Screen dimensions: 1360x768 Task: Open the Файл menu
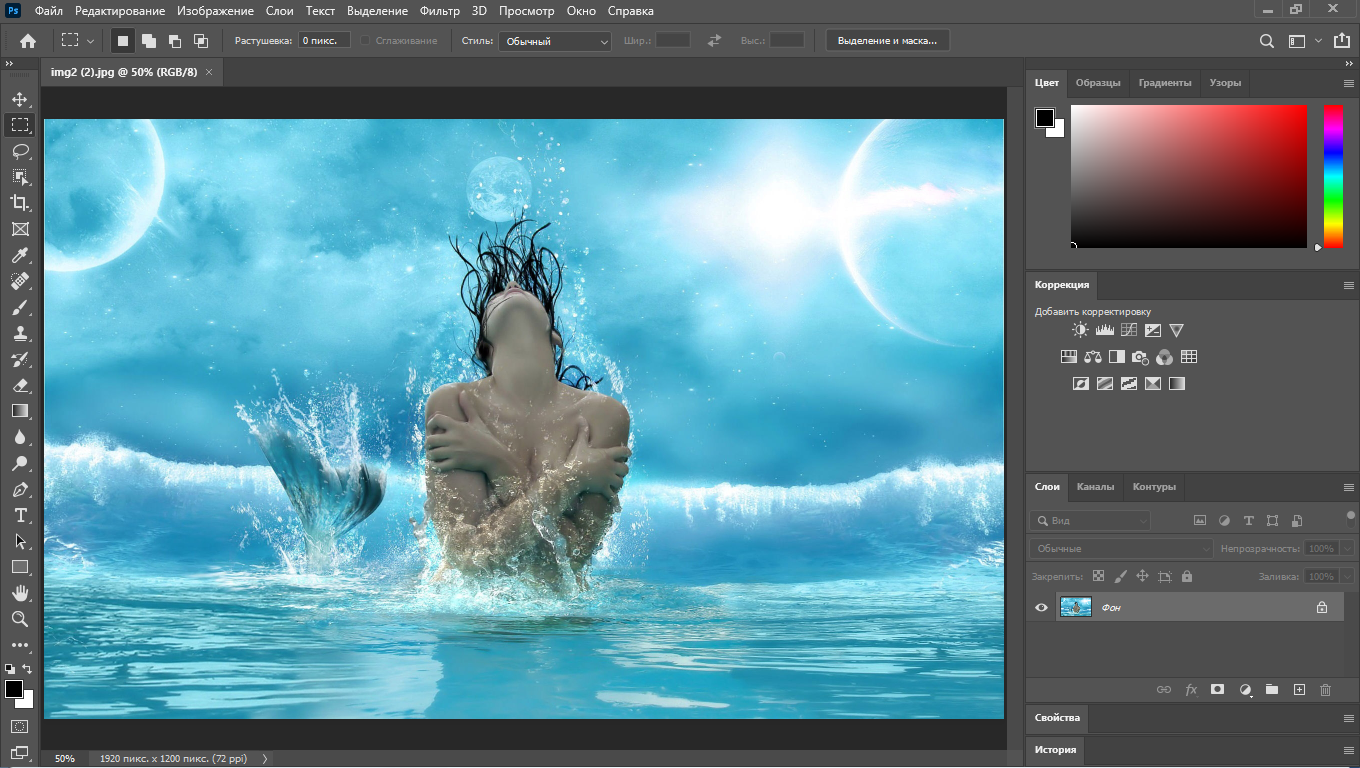[x=48, y=11]
